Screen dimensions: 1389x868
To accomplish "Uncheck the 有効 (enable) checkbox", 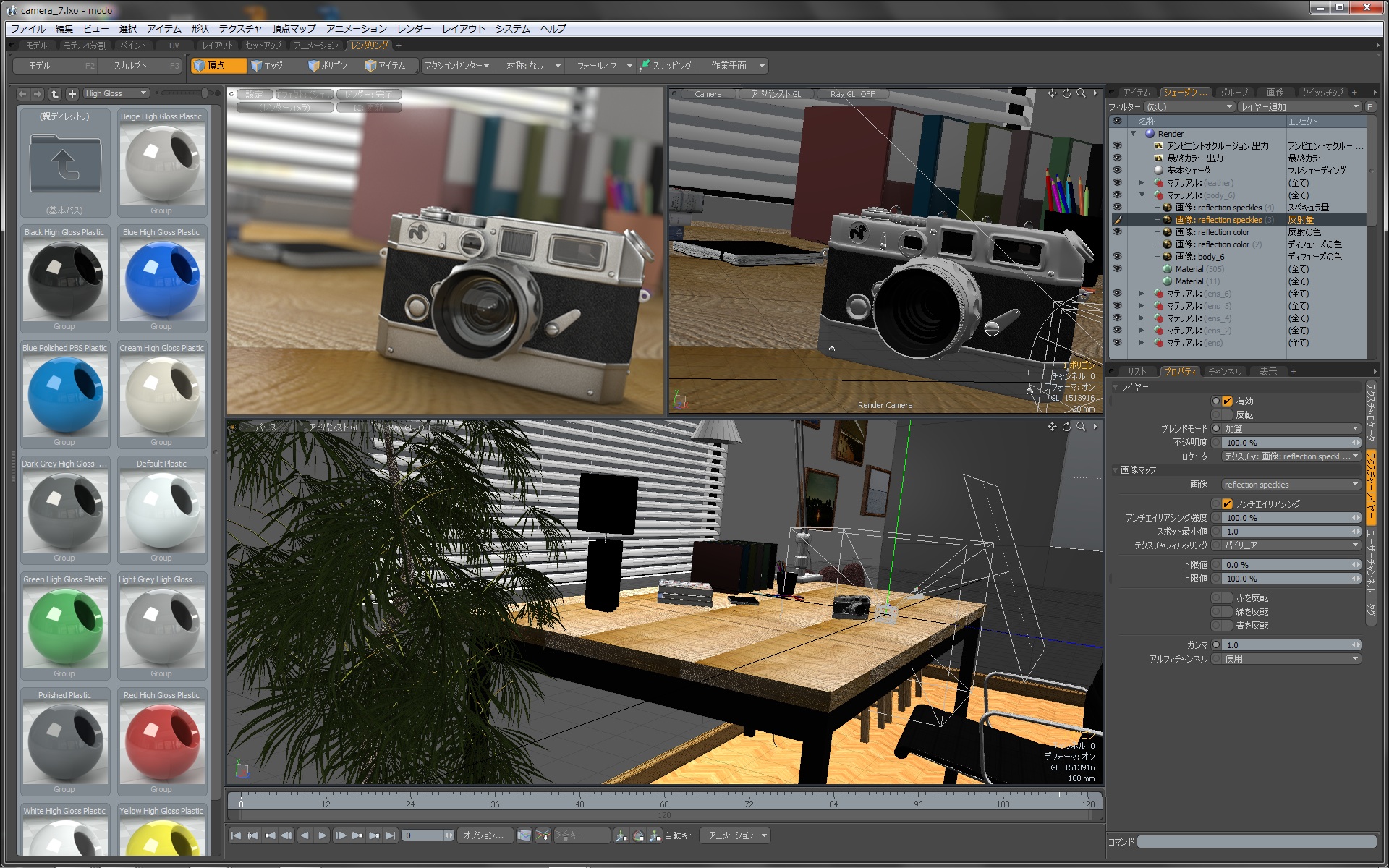I will [1227, 401].
